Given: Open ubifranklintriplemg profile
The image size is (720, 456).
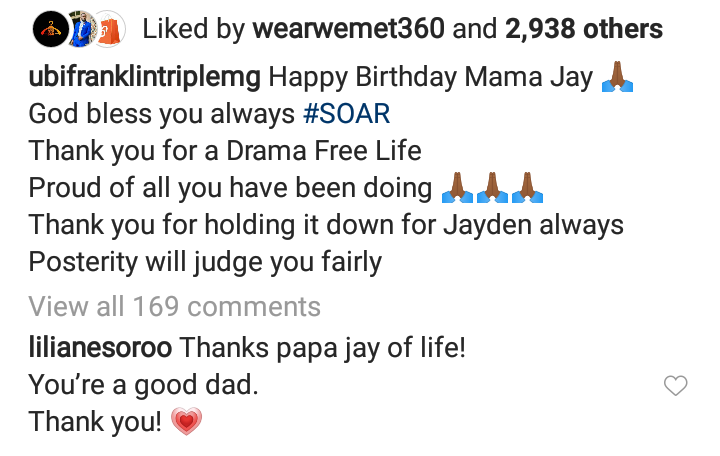Looking at the screenshot, I should pyautogui.click(x=145, y=77).
